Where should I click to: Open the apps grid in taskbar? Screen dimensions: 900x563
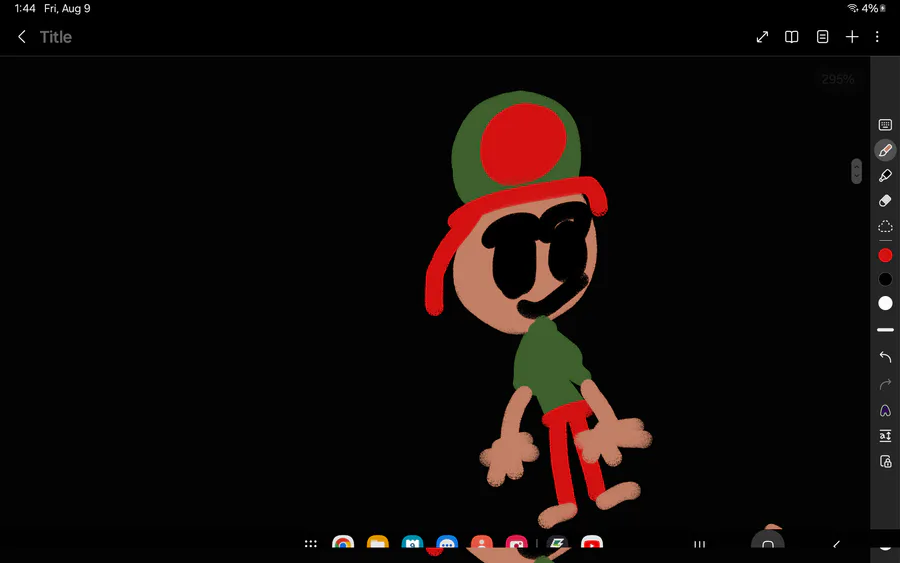click(x=311, y=543)
